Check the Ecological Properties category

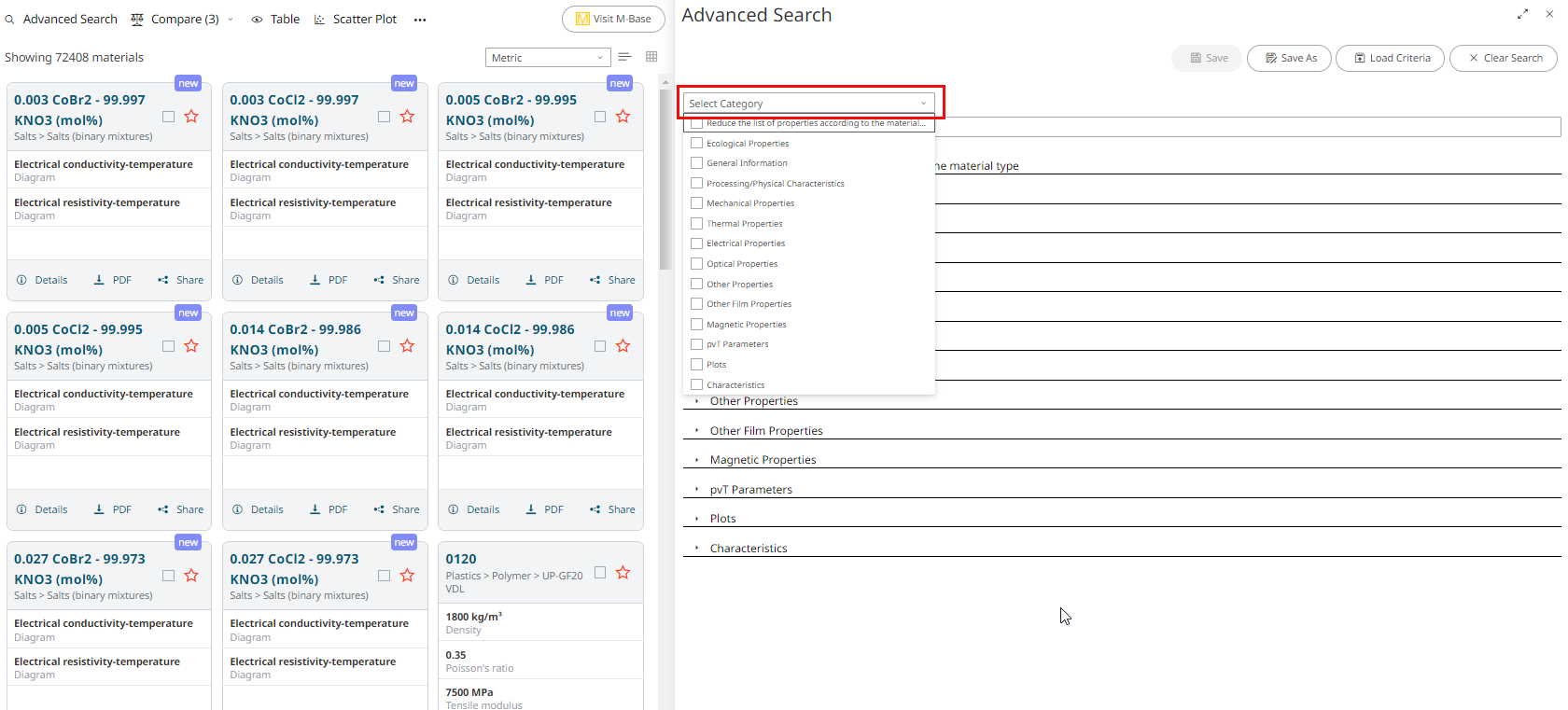pyautogui.click(x=696, y=143)
